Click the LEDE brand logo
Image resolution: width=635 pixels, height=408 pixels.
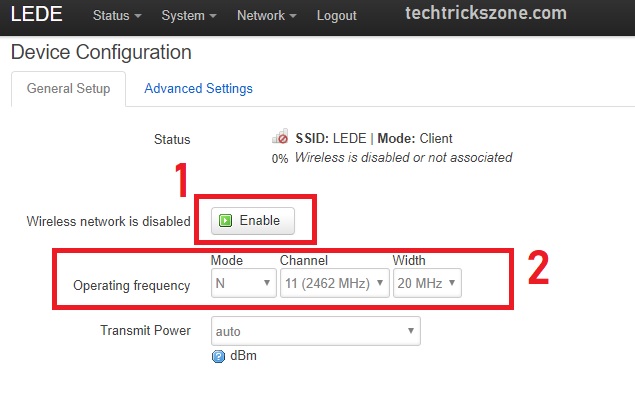pos(36,16)
